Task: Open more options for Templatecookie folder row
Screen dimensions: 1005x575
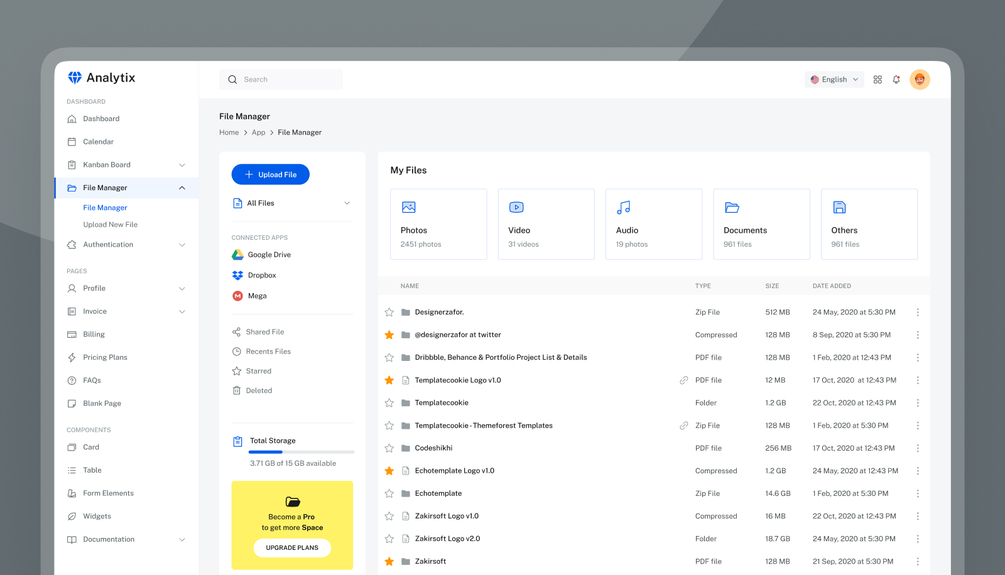Action: click(918, 403)
